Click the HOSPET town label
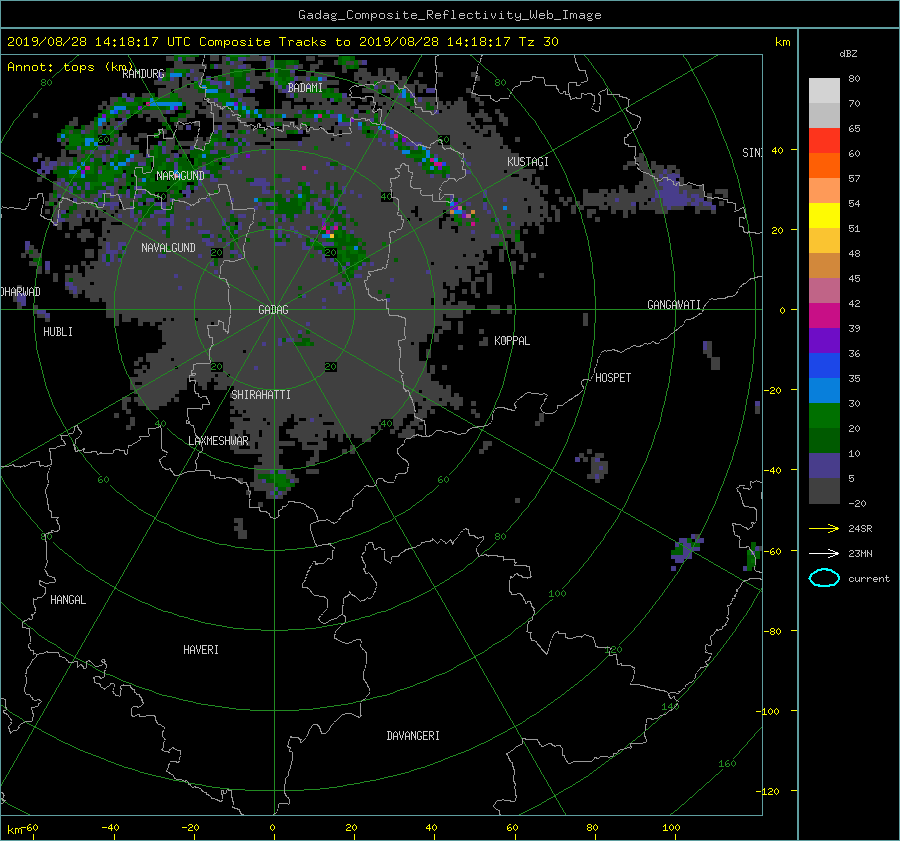 [613, 377]
